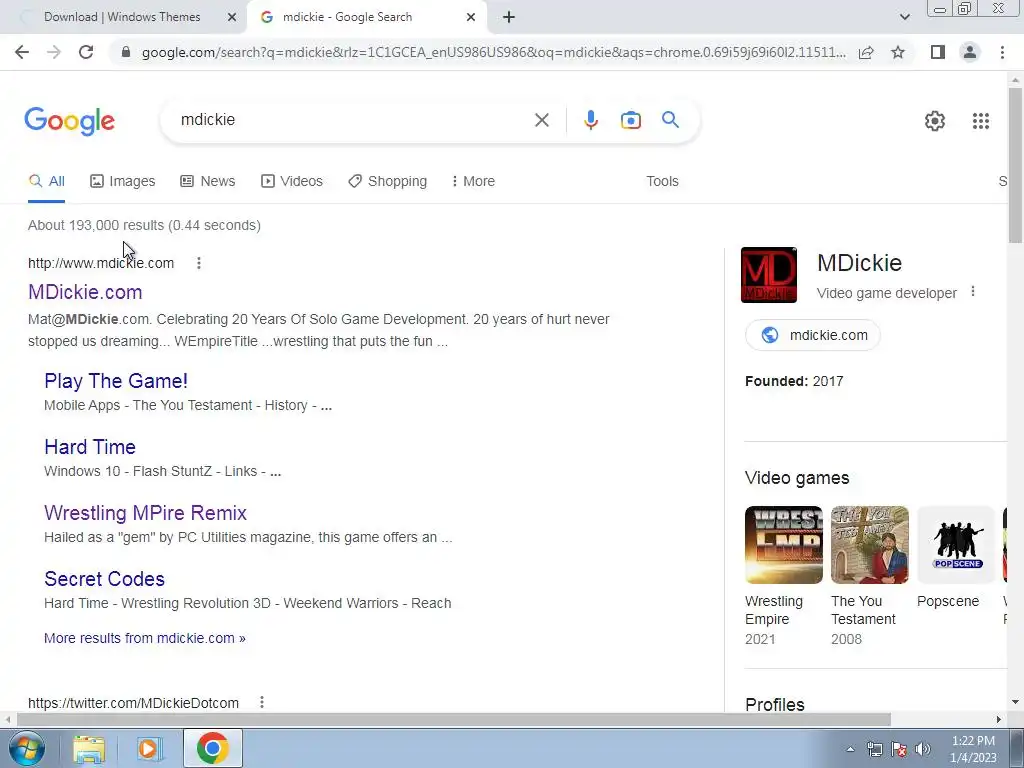This screenshot has height=768, width=1024.
Task: Expand the More search categories menu
Action: [473, 182]
